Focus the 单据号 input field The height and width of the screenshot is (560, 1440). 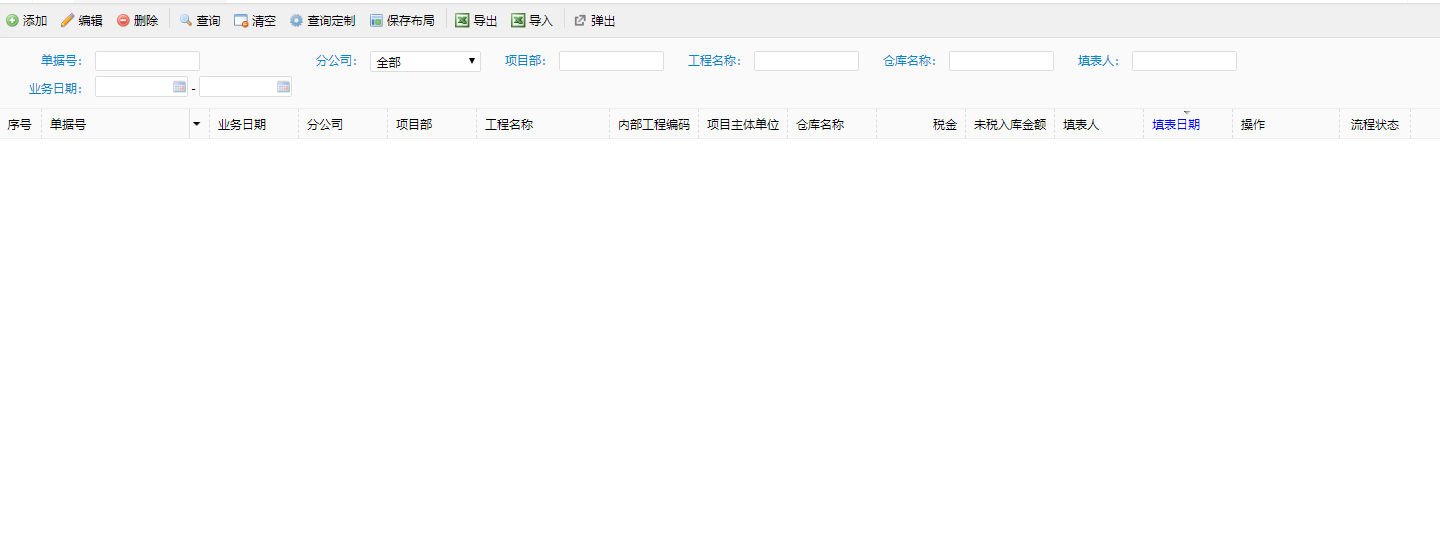pyautogui.click(x=147, y=61)
